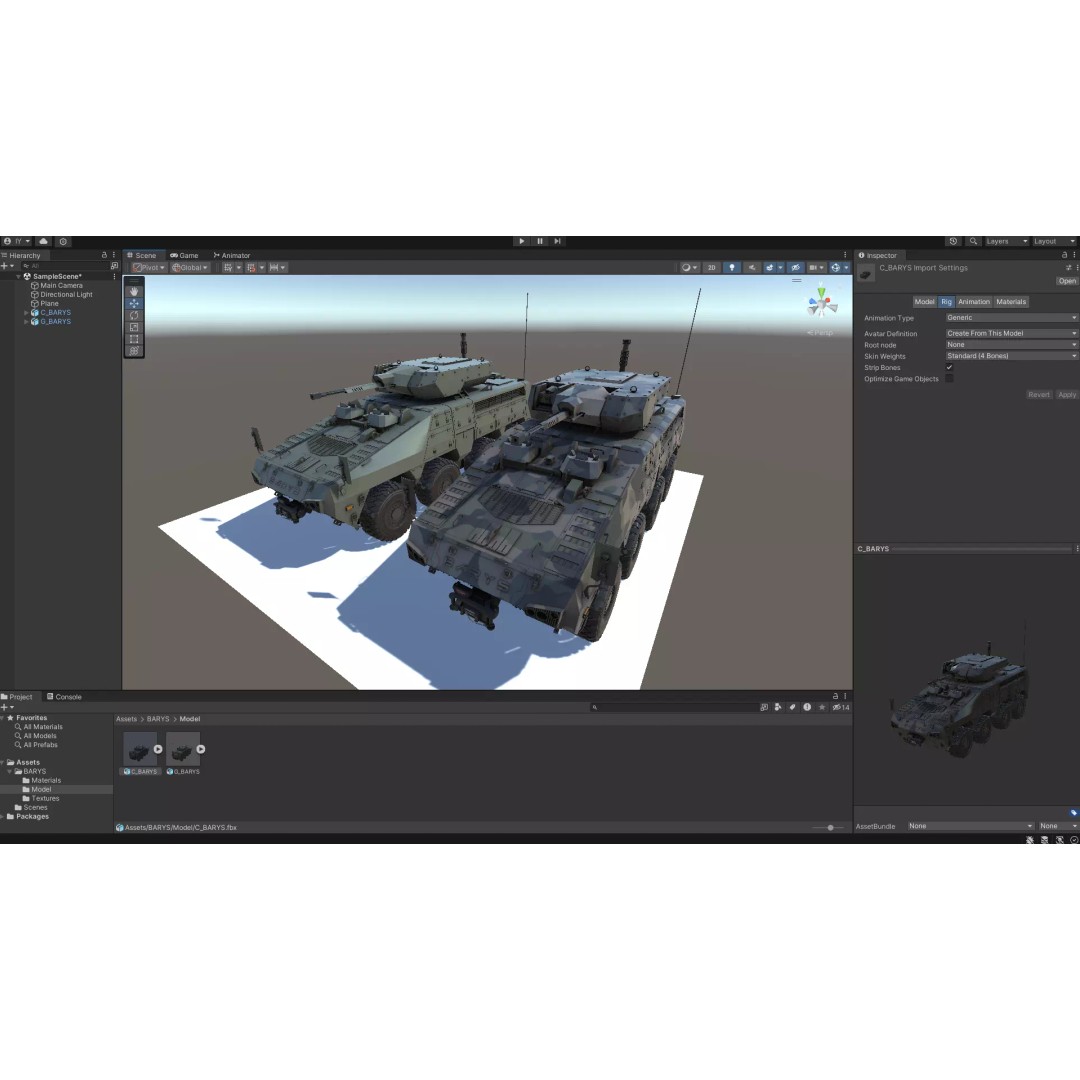Switch to the Animator tab
Image resolution: width=1080 pixels, height=1080 pixels.
(231, 255)
